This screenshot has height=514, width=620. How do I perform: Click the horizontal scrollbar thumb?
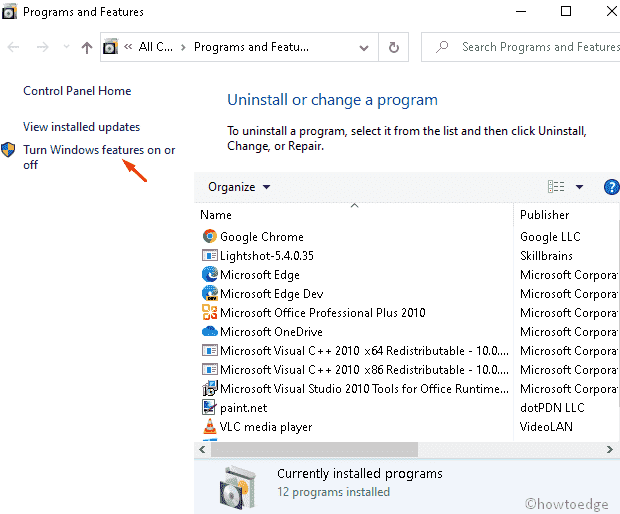pyautogui.click(x=314, y=450)
